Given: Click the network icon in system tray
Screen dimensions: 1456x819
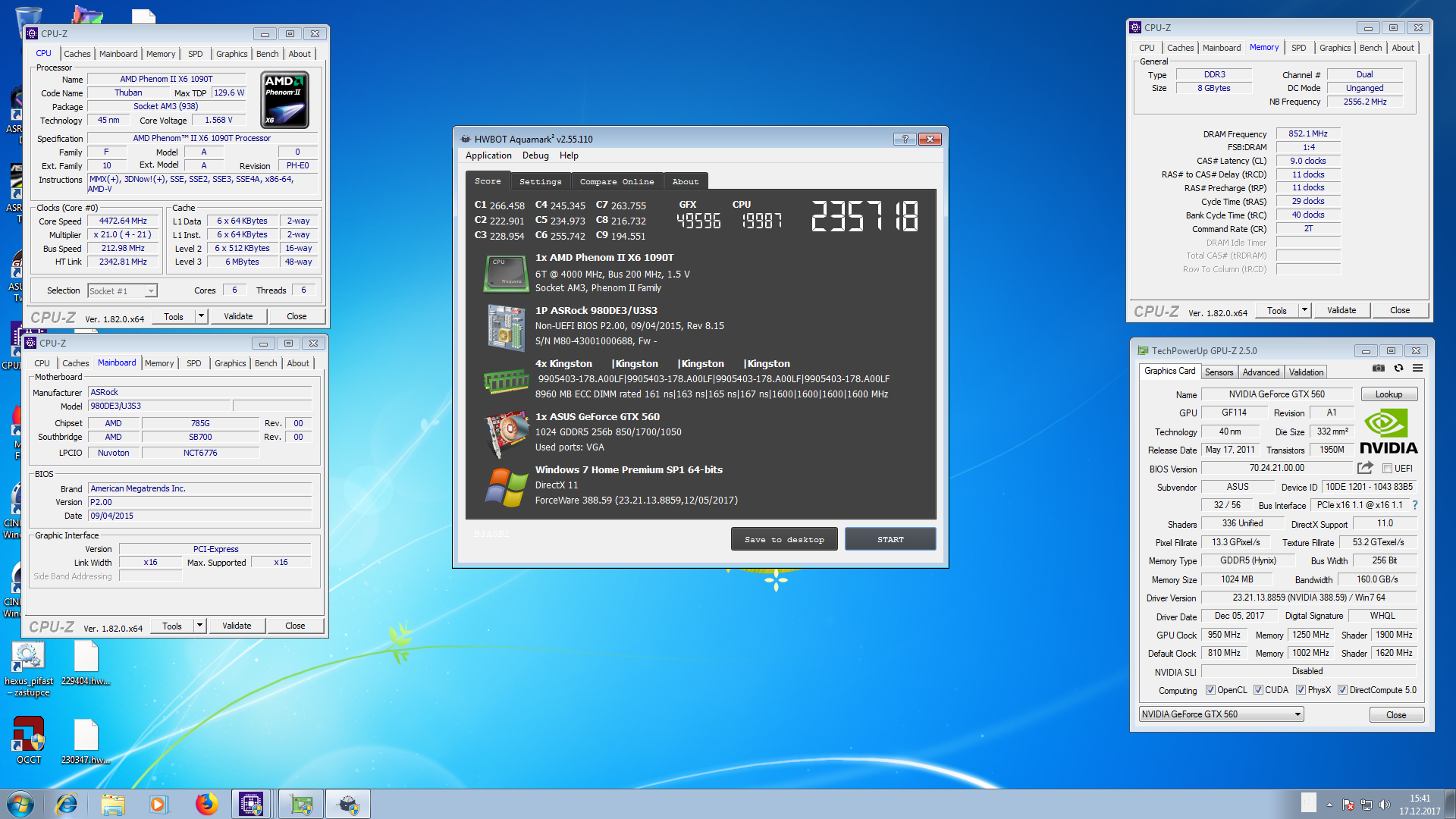Looking at the screenshot, I should pyautogui.click(x=1367, y=805).
